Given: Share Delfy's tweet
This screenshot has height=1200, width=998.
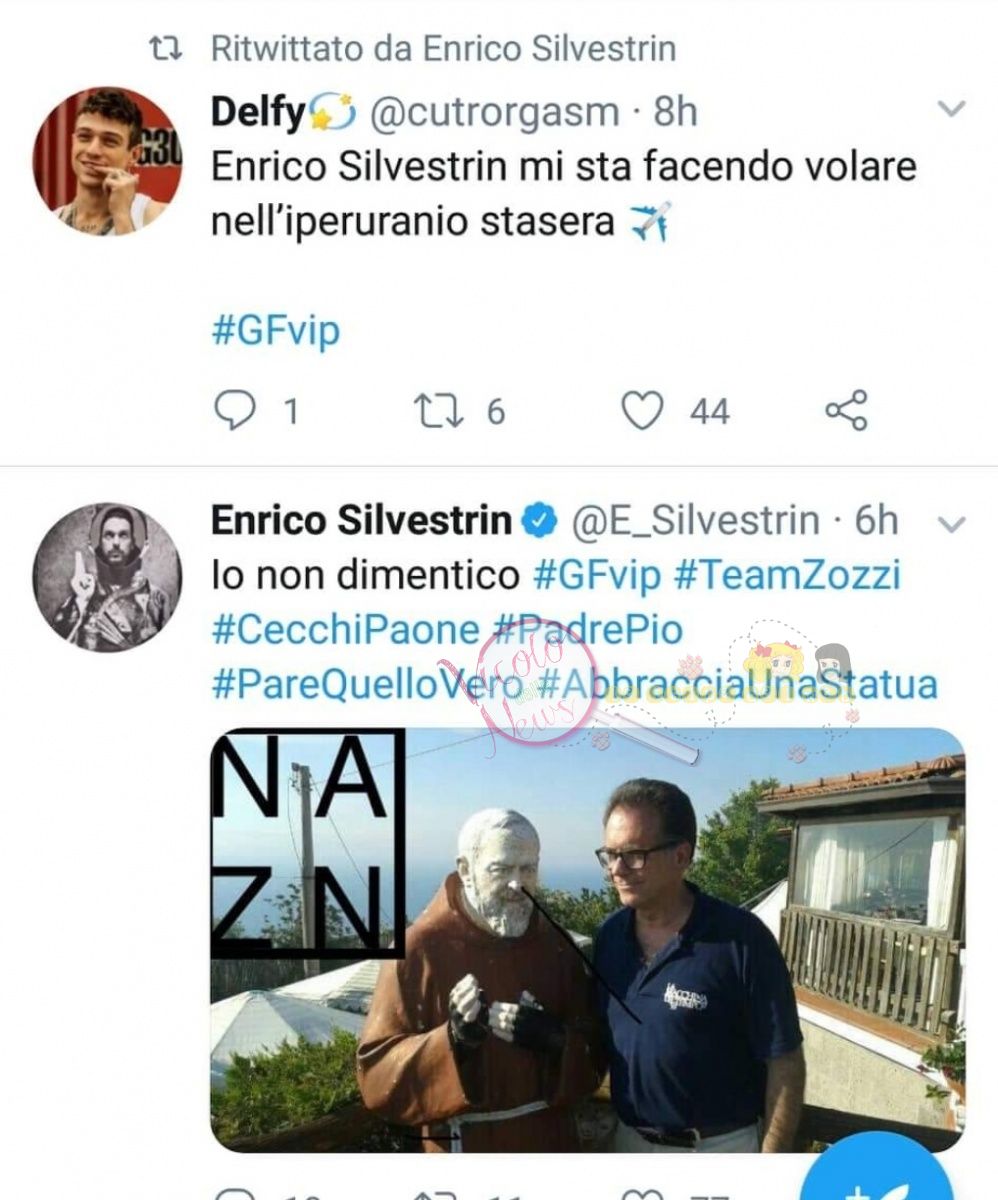Looking at the screenshot, I should 846,410.
